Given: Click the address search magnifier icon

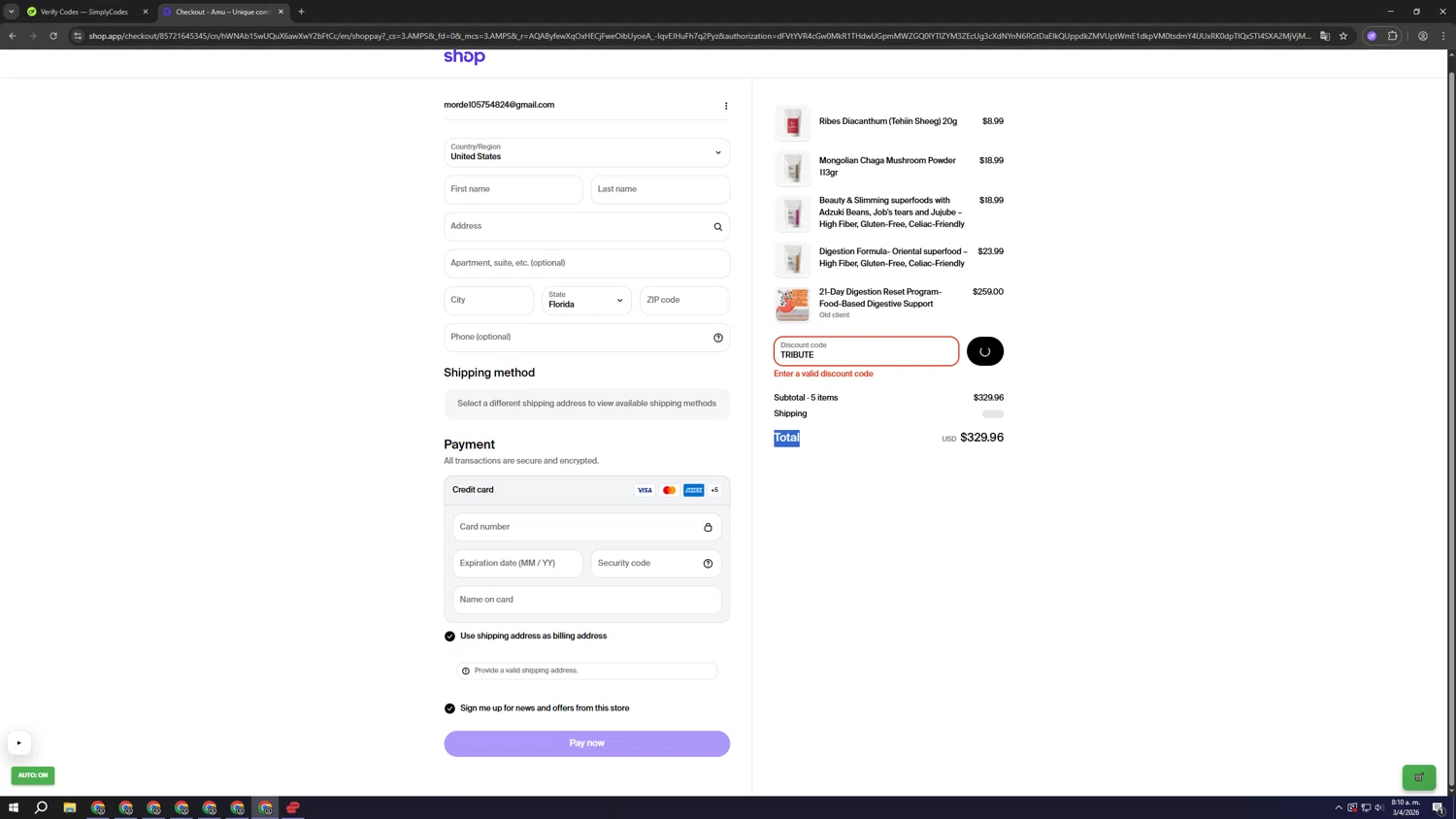Looking at the screenshot, I should (718, 227).
